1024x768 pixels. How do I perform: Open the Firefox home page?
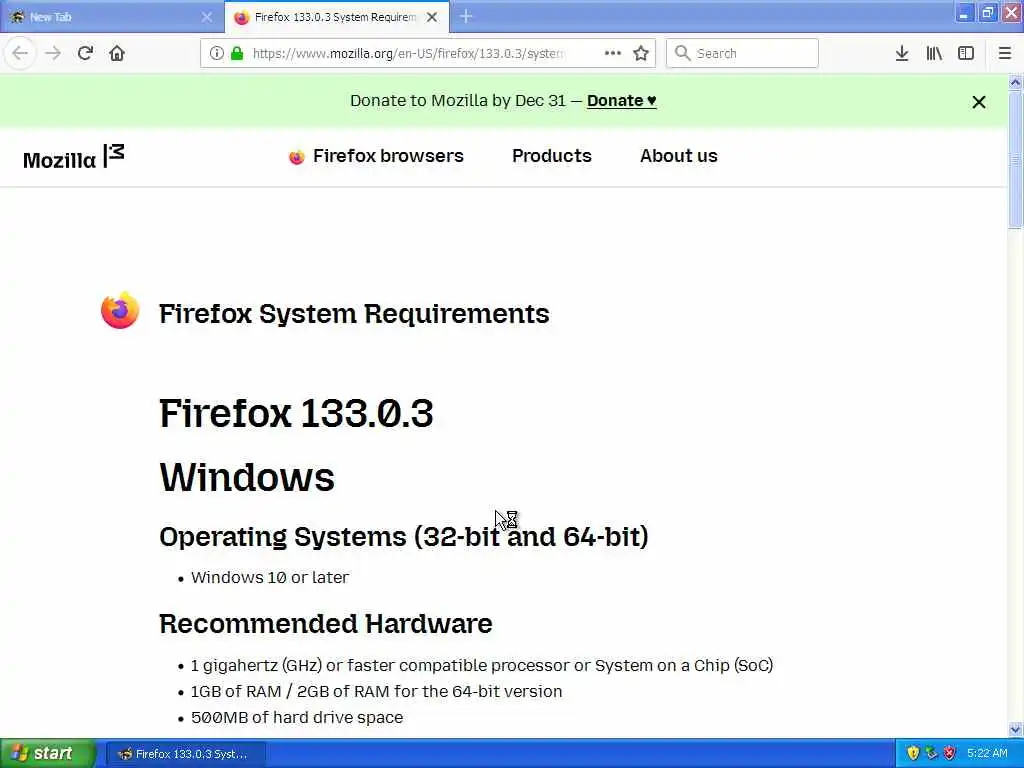pos(117,53)
